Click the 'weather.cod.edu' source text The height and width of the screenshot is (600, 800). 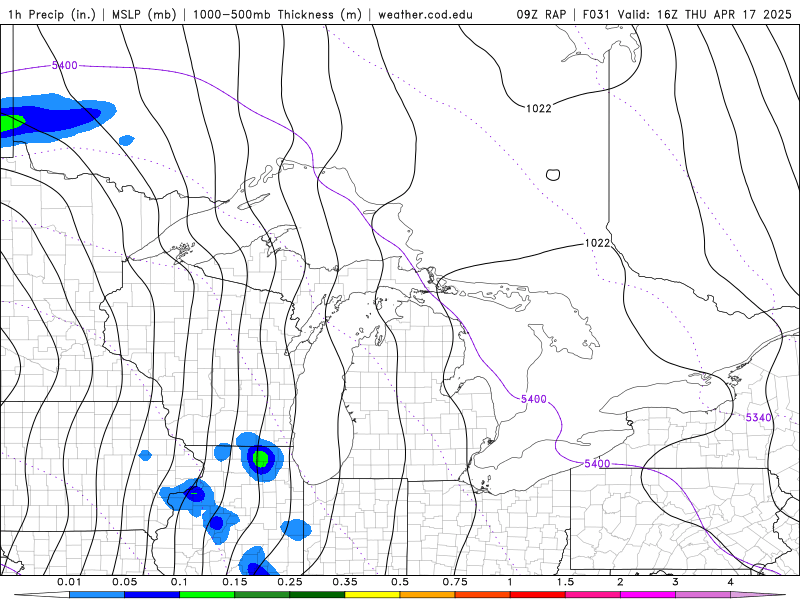pyautogui.click(x=426, y=14)
